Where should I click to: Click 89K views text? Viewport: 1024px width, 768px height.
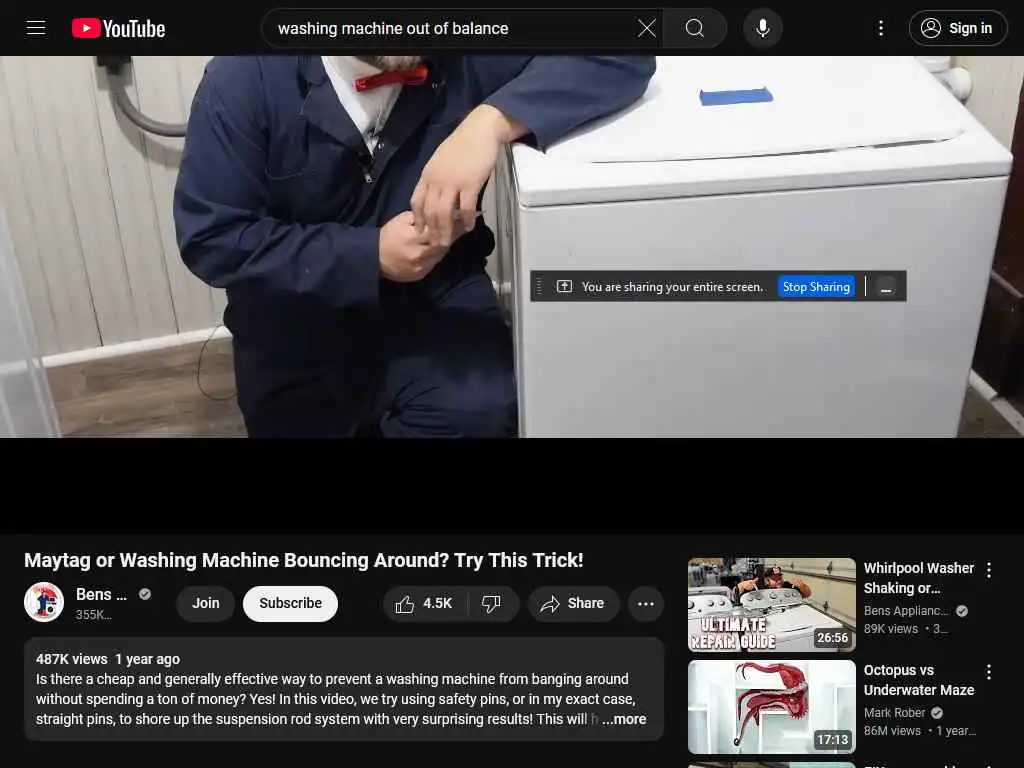891,629
